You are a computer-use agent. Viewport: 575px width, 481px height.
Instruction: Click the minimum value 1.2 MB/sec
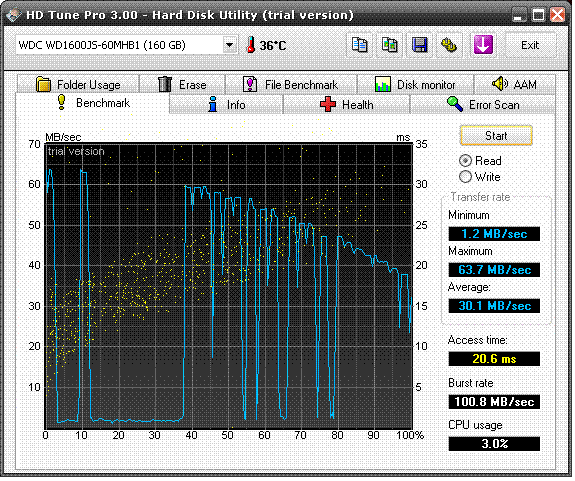click(494, 234)
